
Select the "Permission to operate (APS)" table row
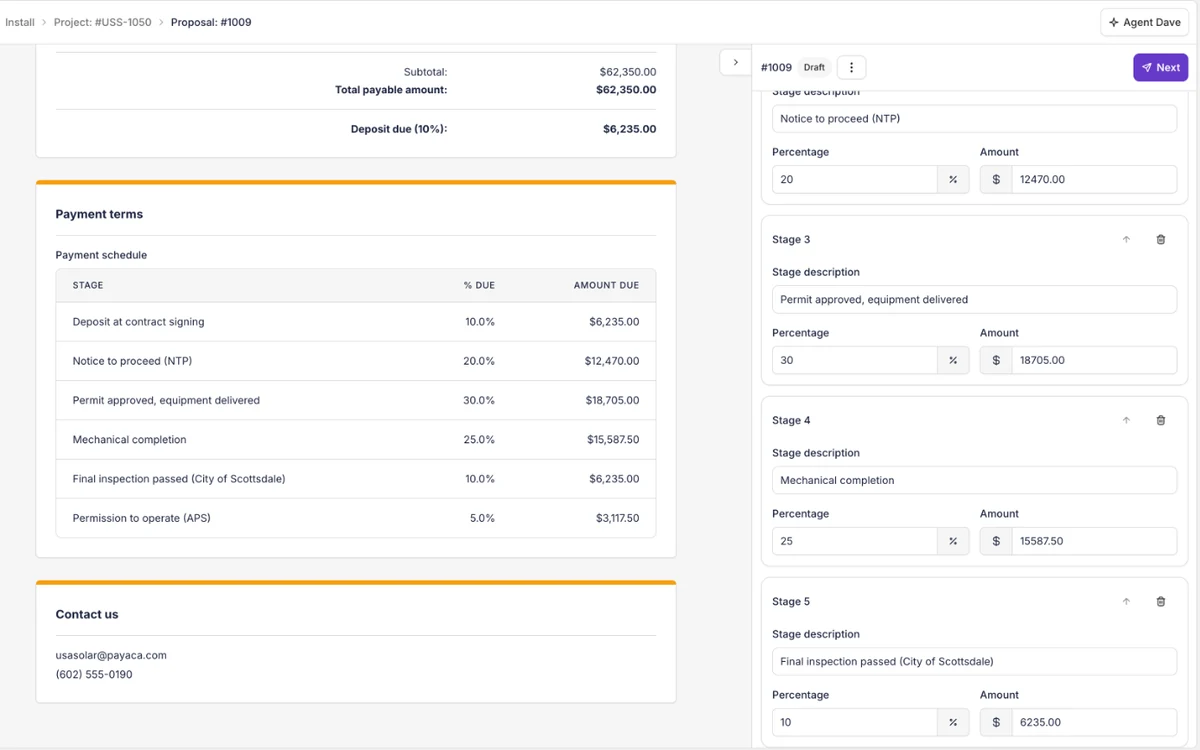(x=356, y=518)
